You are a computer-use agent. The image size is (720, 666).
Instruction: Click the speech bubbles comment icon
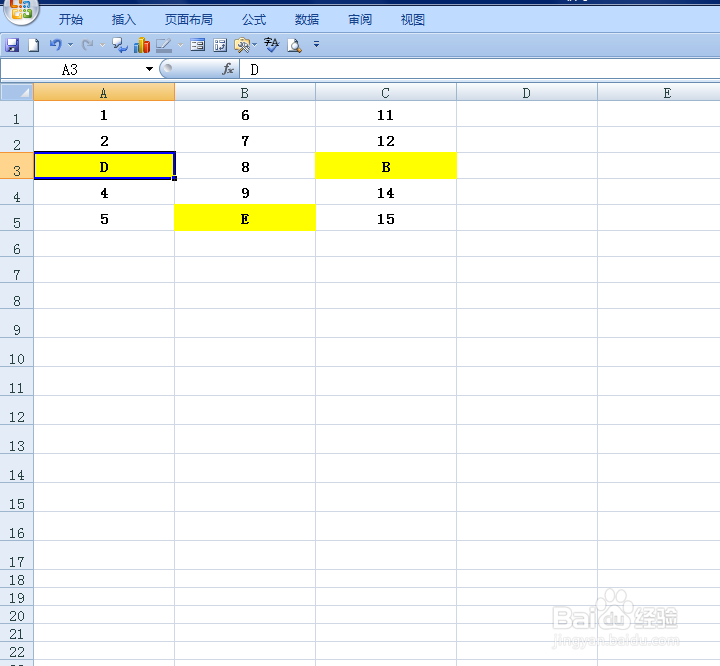click(x=120, y=45)
